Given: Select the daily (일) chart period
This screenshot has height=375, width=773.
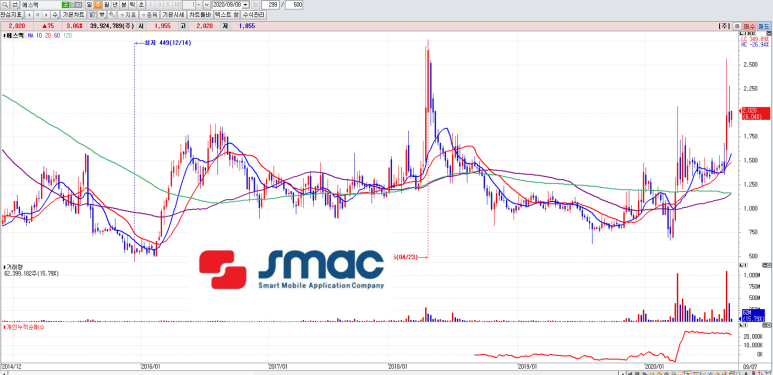Looking at the screenshot, I should point(89,4).
